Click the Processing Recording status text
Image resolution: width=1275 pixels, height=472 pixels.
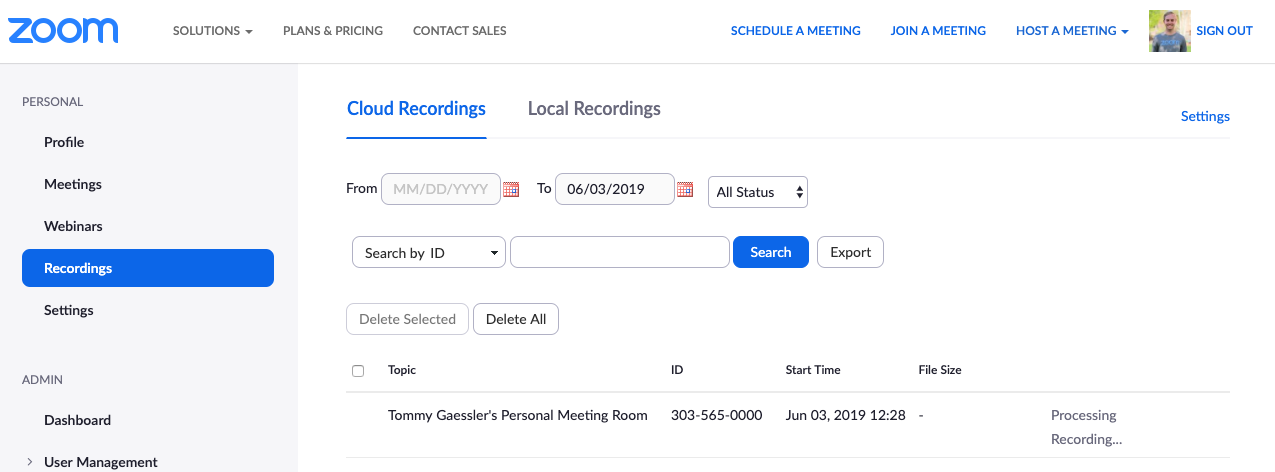1087,427
